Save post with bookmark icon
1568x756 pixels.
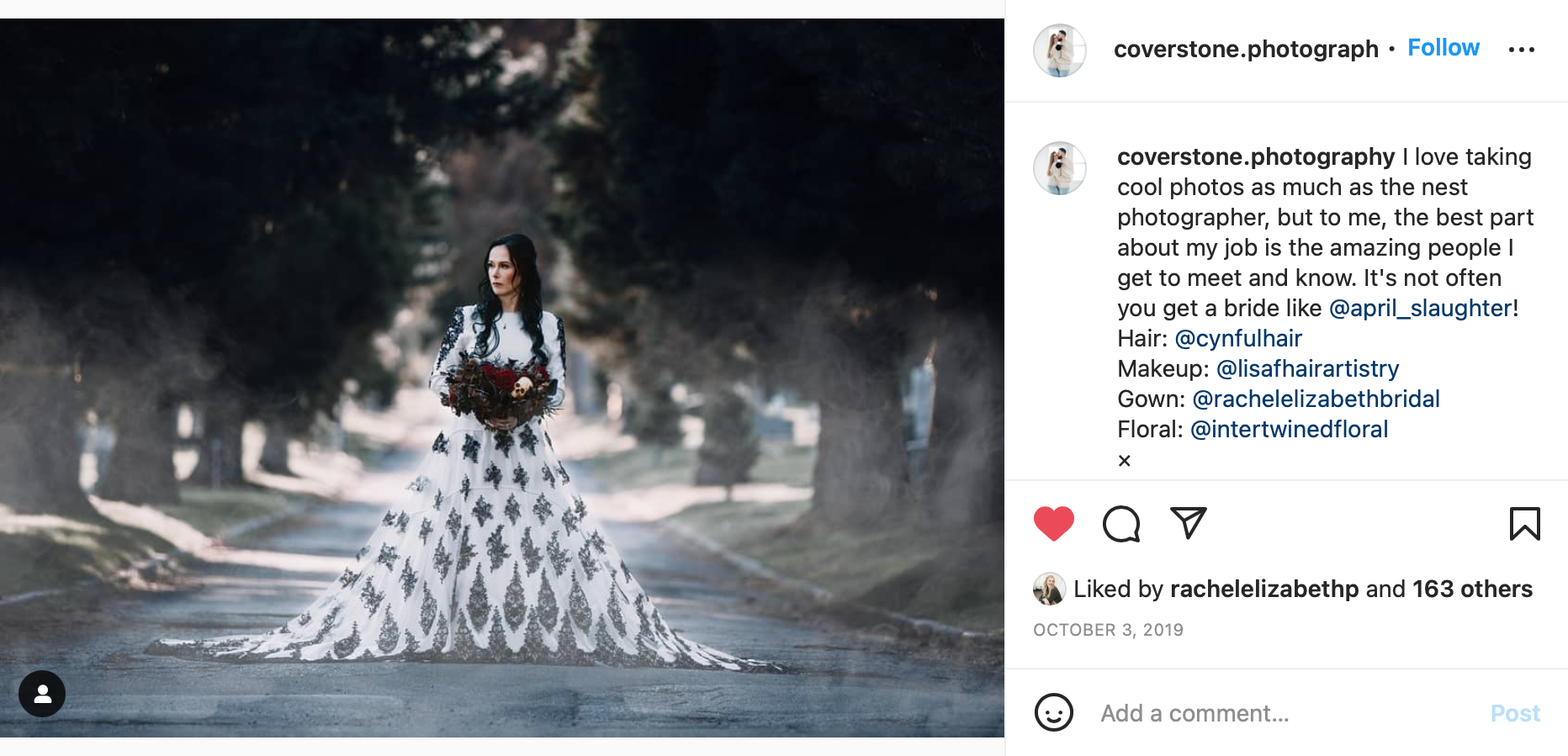pos(1524,524)
